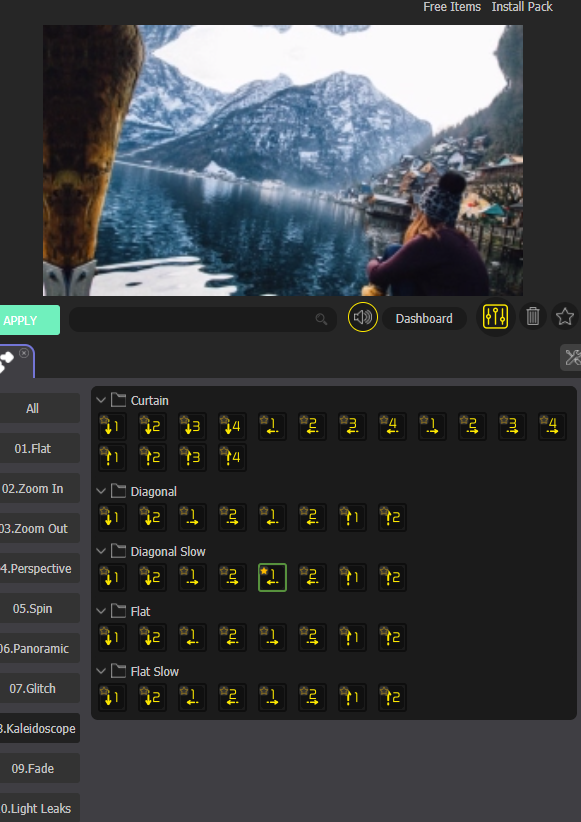Pick Flat right-arrow preset 1
The image size is (581, 822).
(x=272, y=637)
